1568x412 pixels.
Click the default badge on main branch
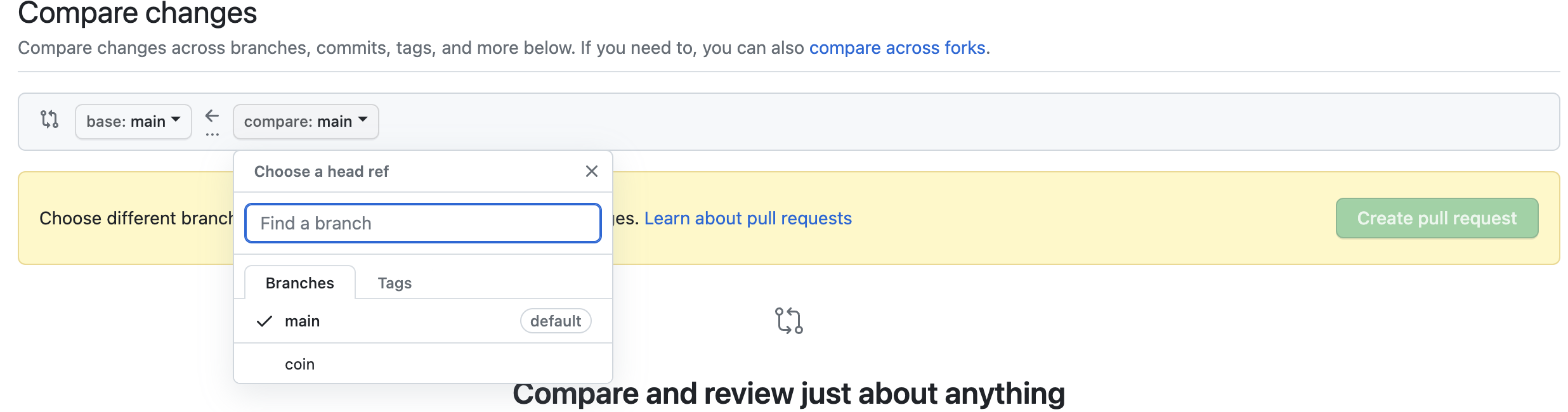(556, 321)
